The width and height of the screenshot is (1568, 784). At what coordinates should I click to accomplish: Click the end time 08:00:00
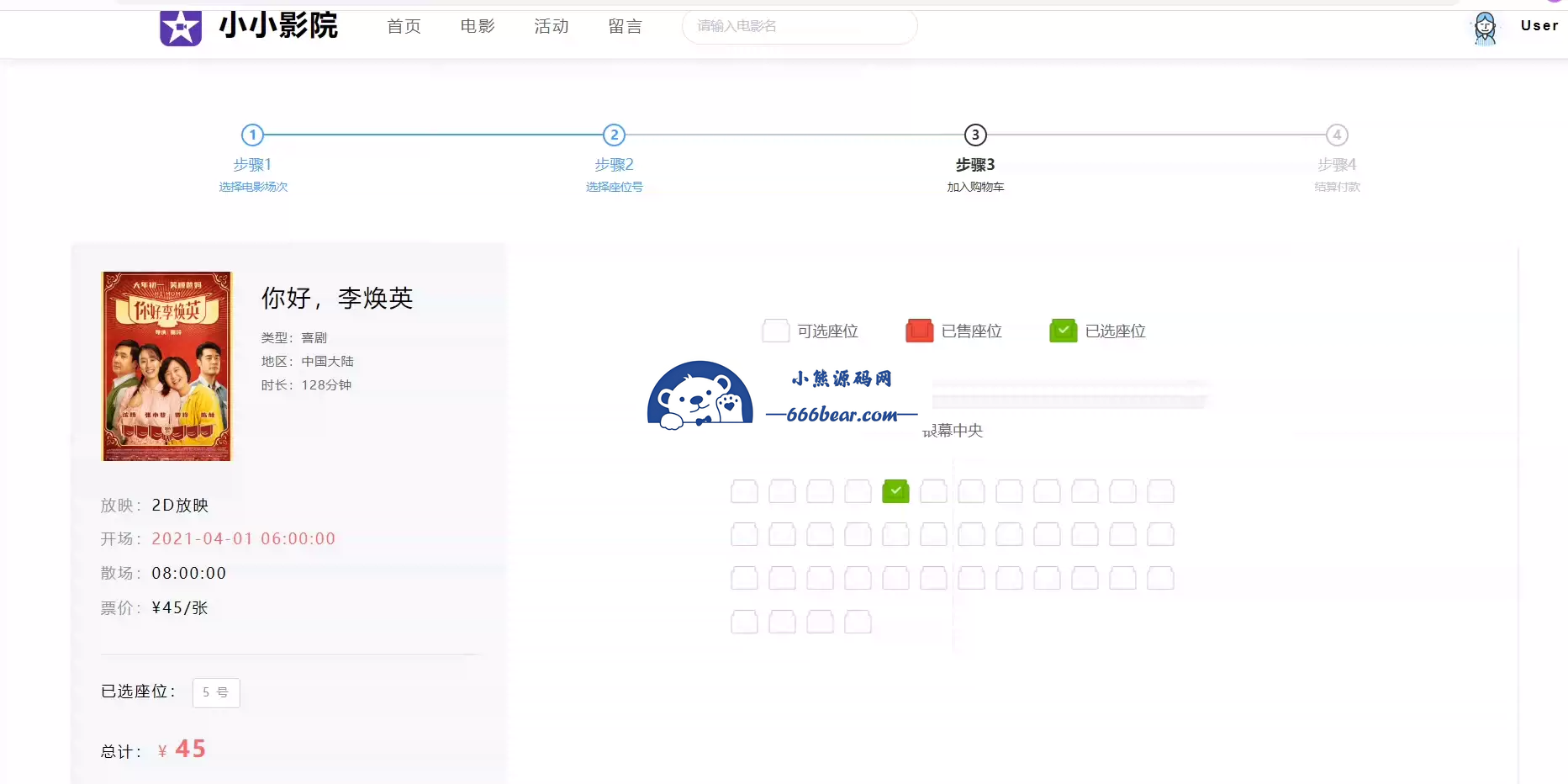(189, 573)
